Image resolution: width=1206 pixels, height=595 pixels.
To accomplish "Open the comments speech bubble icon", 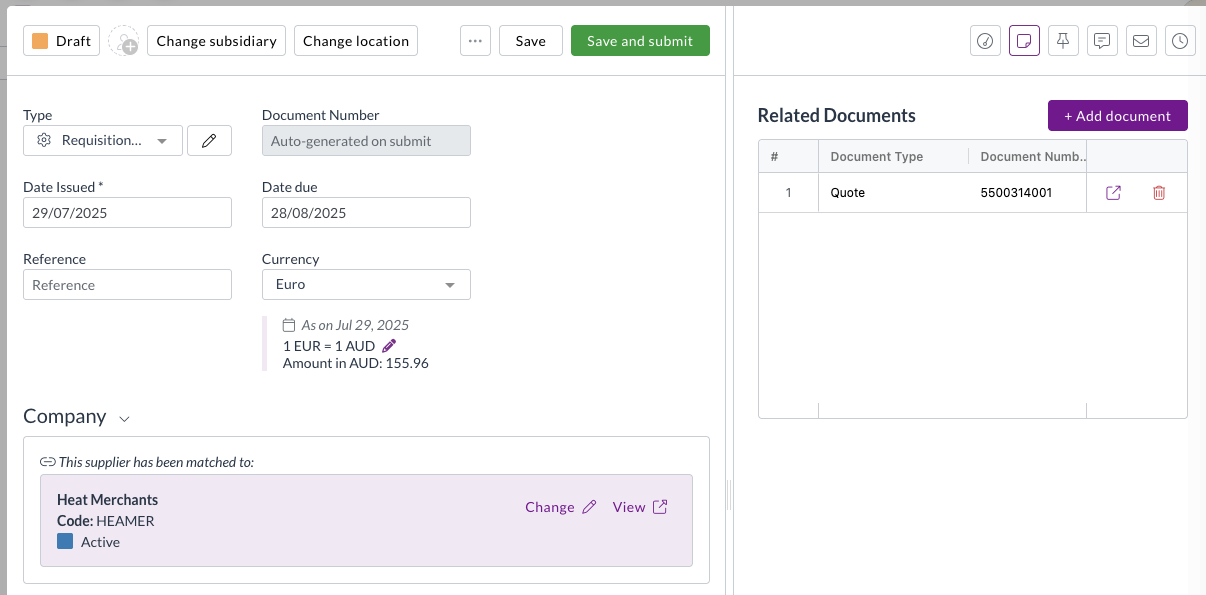I will pyautogui.click(x=1102, y=41).
